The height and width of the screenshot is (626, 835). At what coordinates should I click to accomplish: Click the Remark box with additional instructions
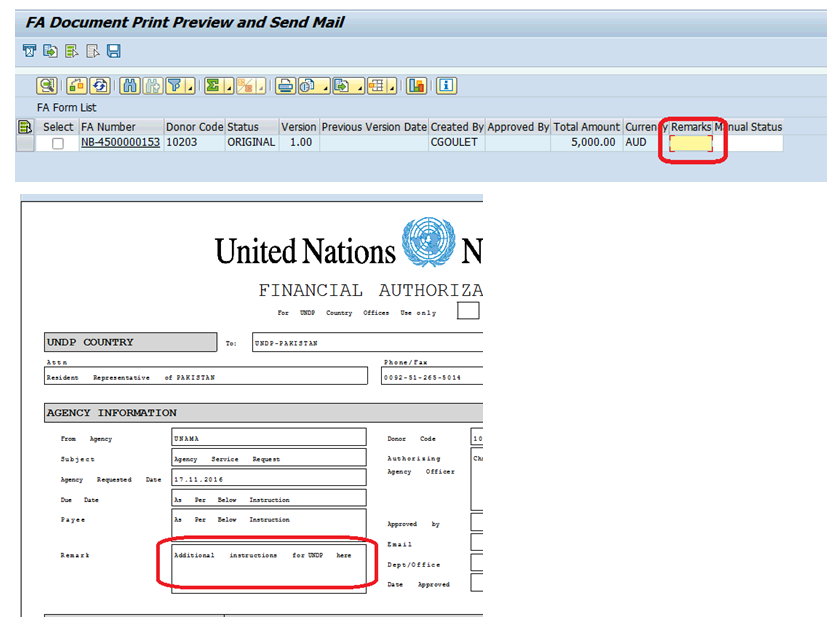tap(269, 569)
